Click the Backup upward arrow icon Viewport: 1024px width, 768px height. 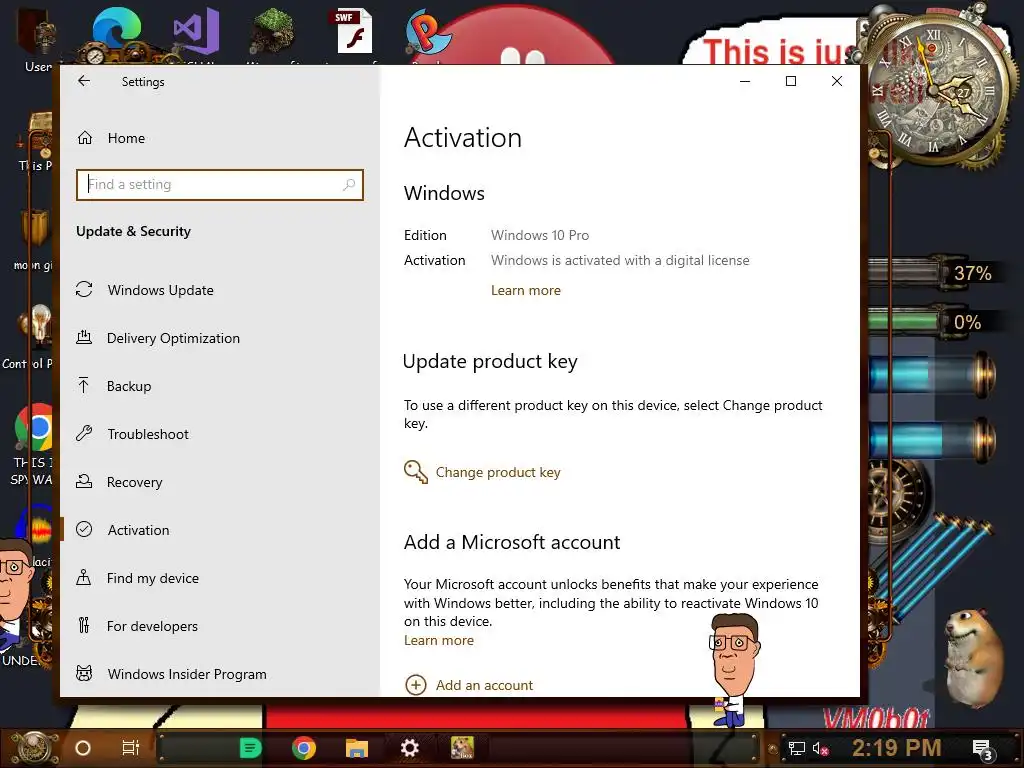click(84, 385)
